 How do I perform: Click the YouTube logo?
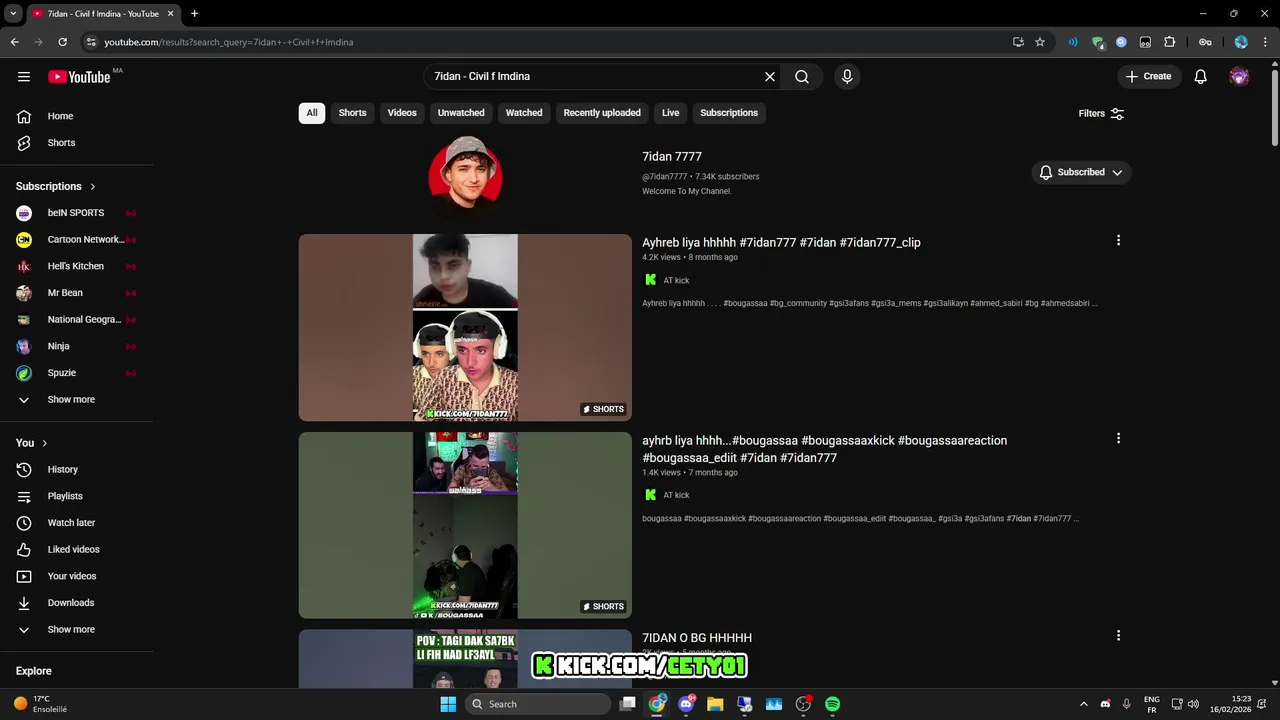point(79,77)
